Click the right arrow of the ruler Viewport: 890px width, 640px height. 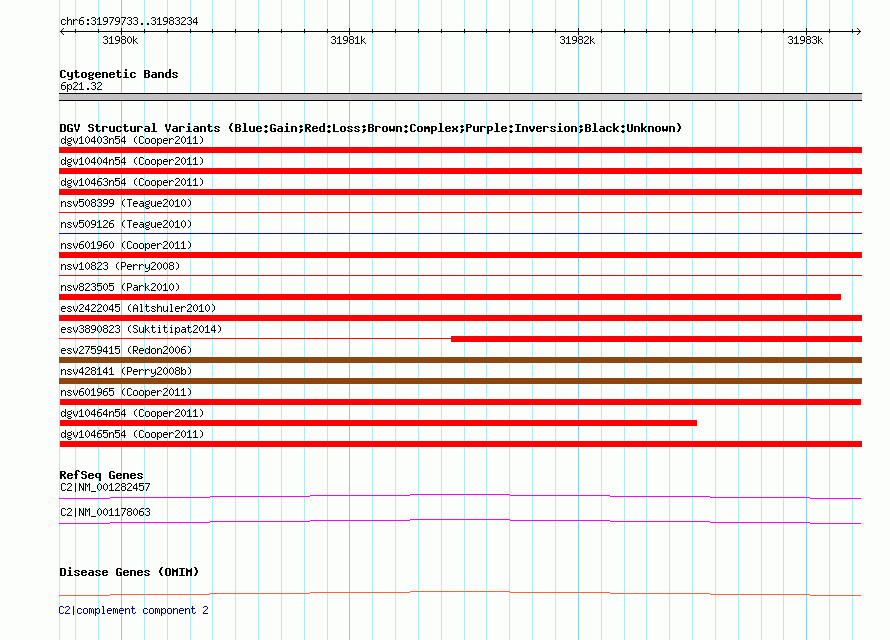tap(858, 31)
